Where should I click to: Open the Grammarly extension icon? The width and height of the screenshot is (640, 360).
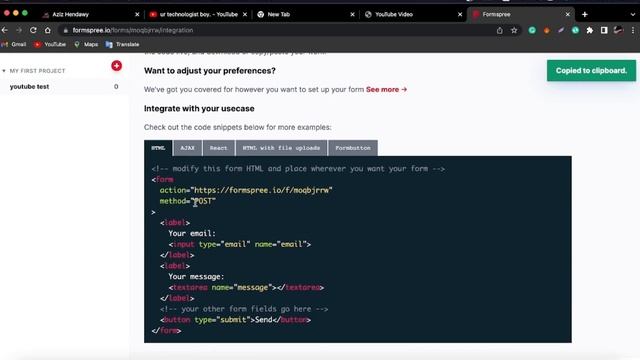click(532, 30)
